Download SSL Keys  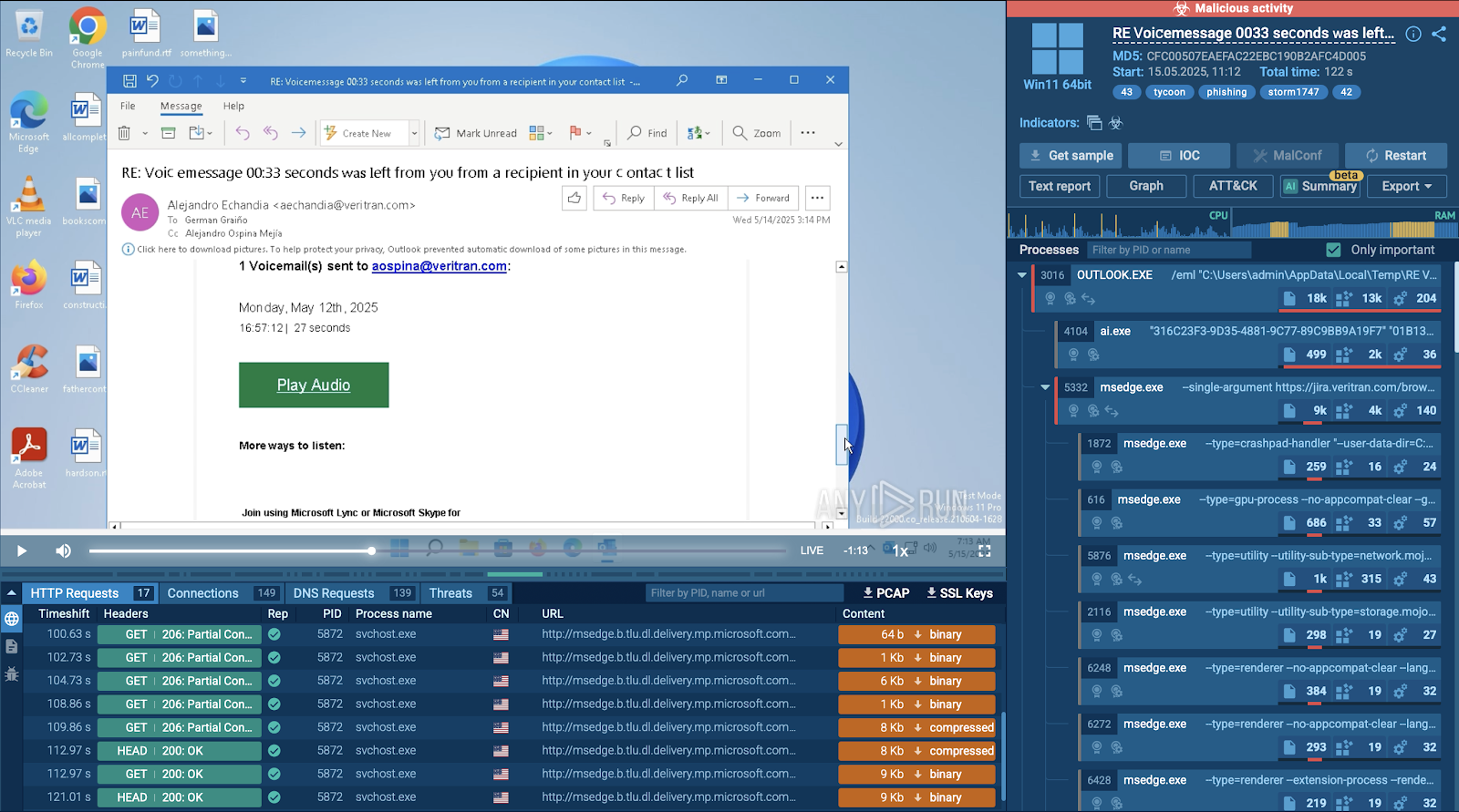point(959,593)
